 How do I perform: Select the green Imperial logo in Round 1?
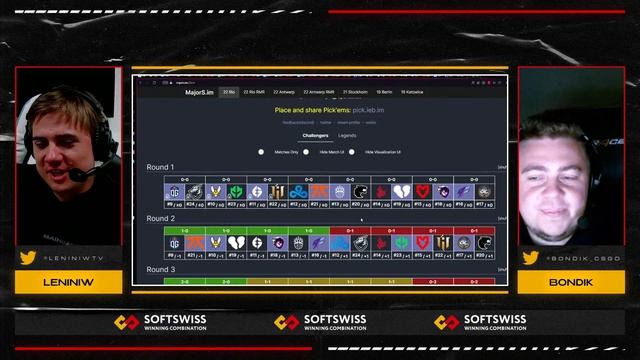(x=236, y=192)
